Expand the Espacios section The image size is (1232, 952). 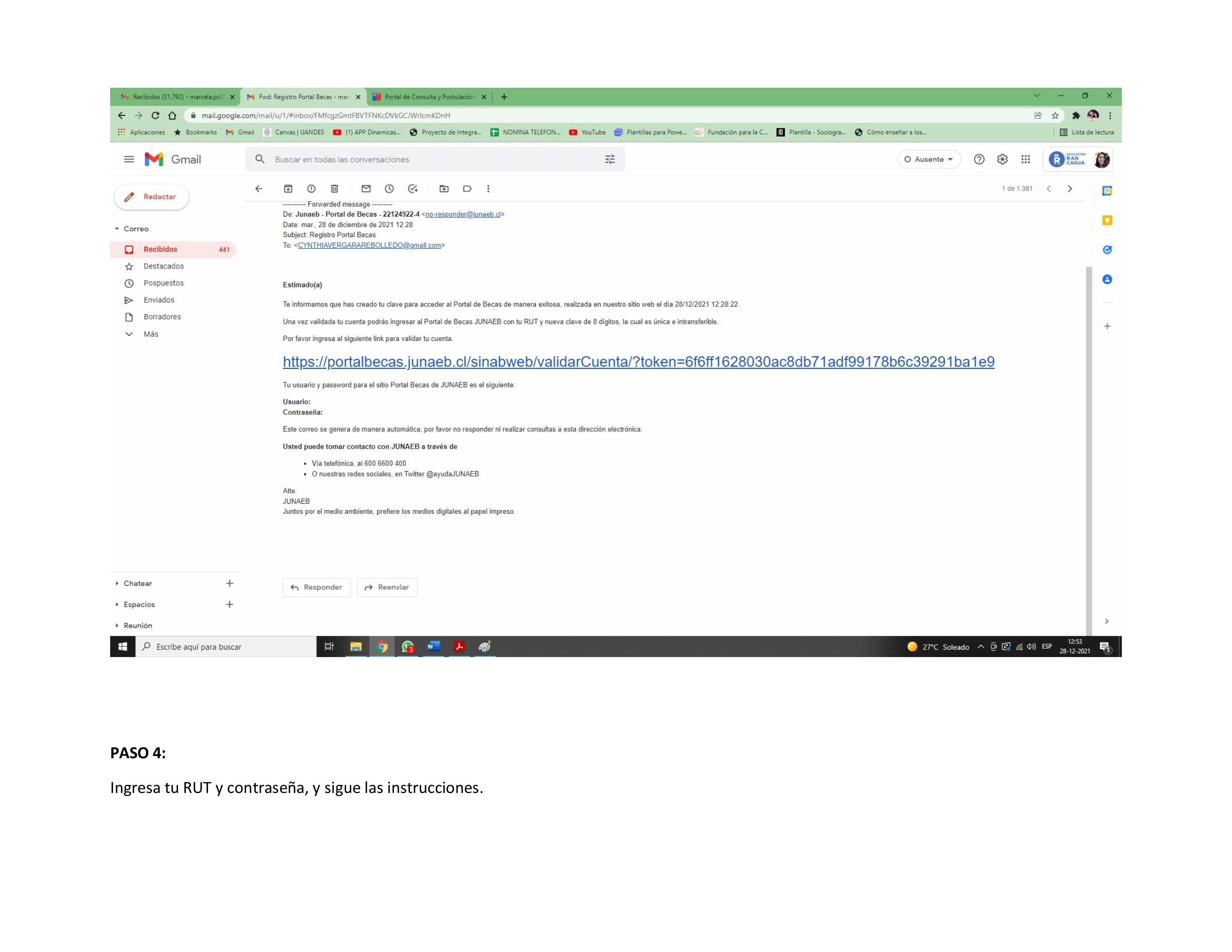point(117,604)
